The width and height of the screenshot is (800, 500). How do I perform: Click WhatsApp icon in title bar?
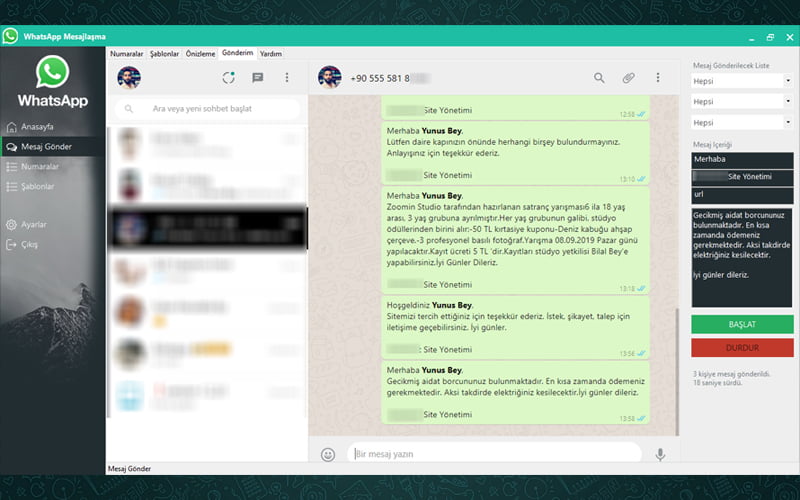click(x=10, y=36)
